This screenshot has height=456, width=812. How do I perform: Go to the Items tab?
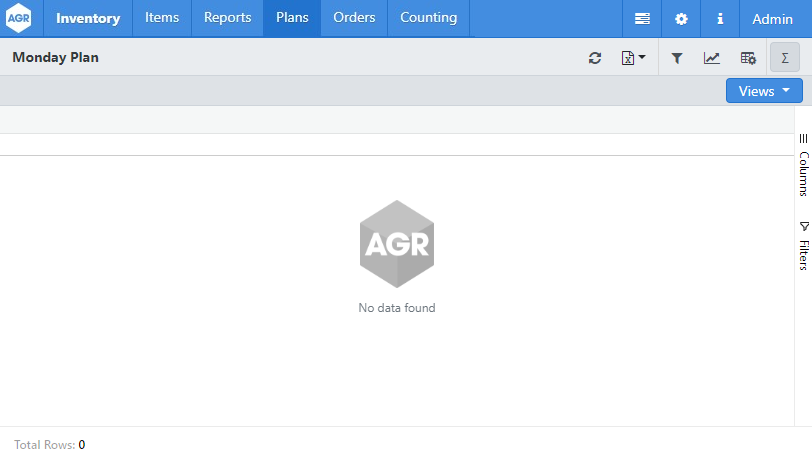pos(162,18)
